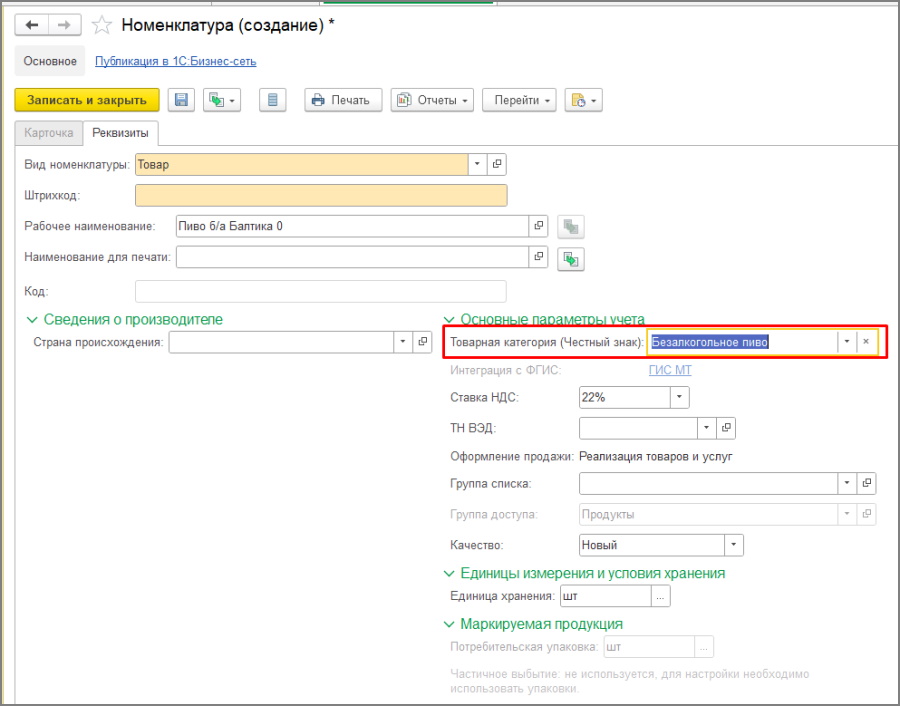The height and width of the screenshot is (706, 900).
Task: Go forward with the right arrow button
Action: click(64, 25)
